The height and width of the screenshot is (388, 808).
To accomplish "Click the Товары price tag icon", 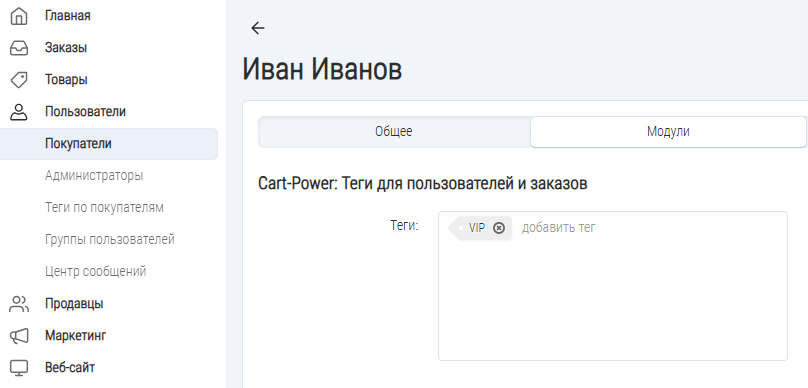I will point(19,80).
